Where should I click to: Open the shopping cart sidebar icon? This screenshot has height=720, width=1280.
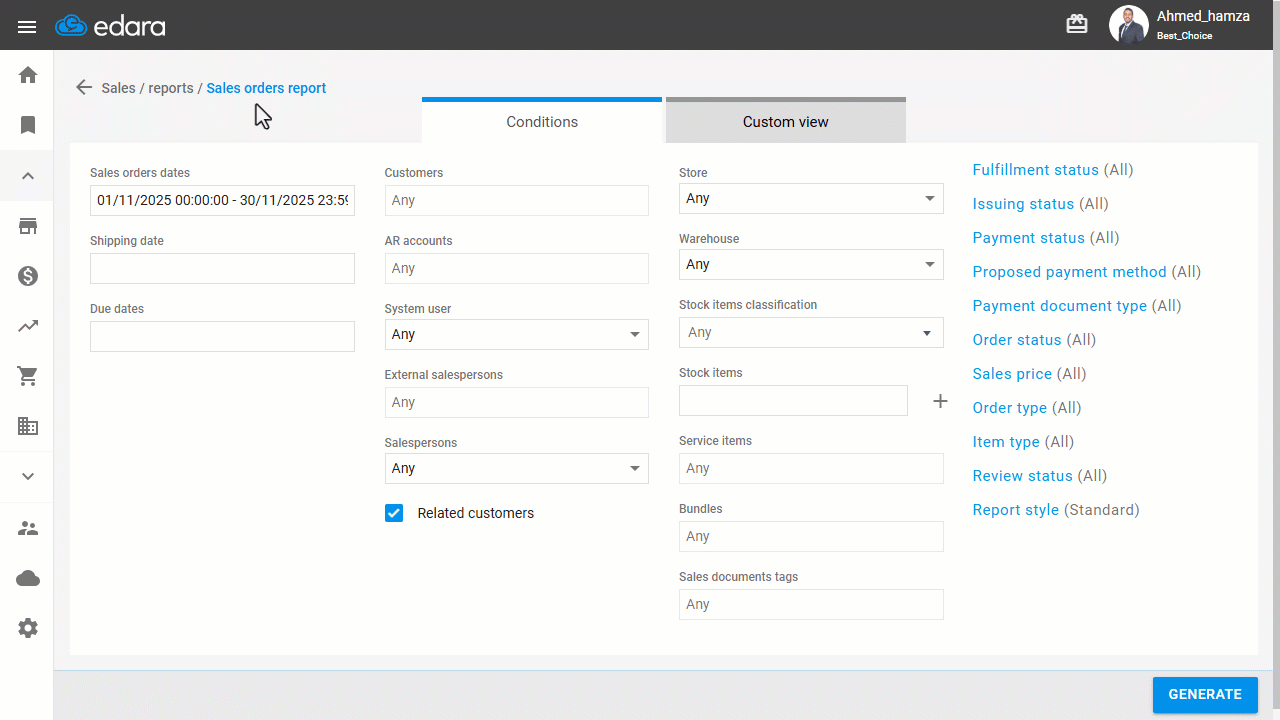point(28,376)
